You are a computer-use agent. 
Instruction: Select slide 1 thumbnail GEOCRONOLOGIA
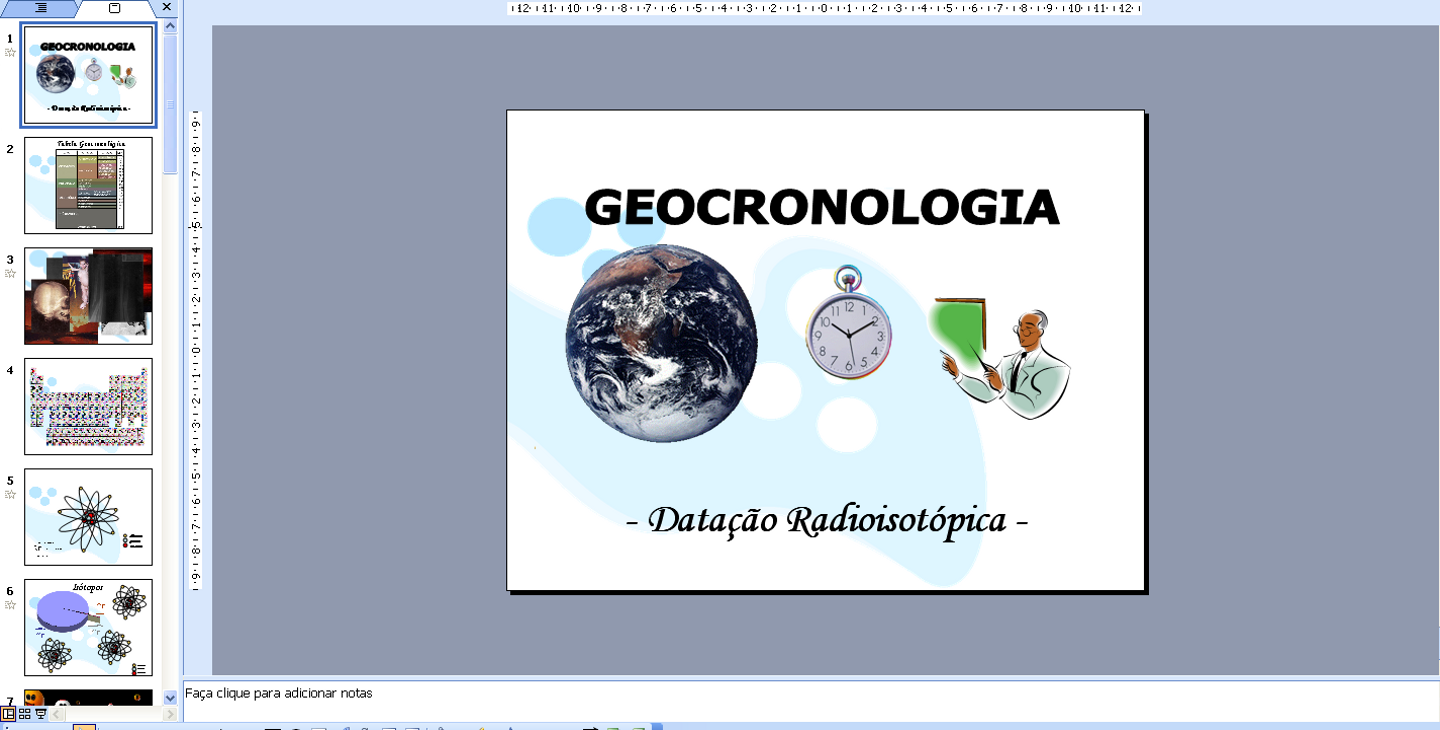click(x=88, y=75)
